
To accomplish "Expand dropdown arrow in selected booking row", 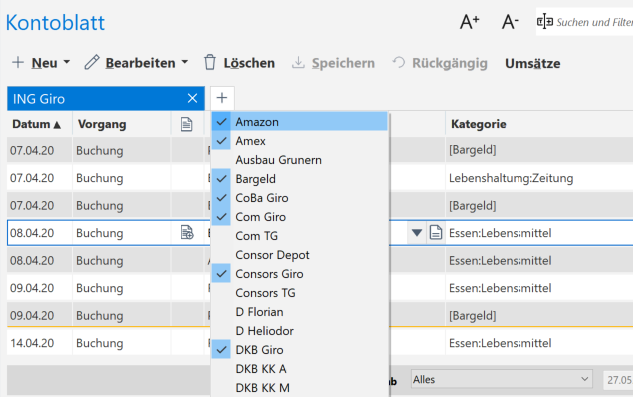I will 417,233.
